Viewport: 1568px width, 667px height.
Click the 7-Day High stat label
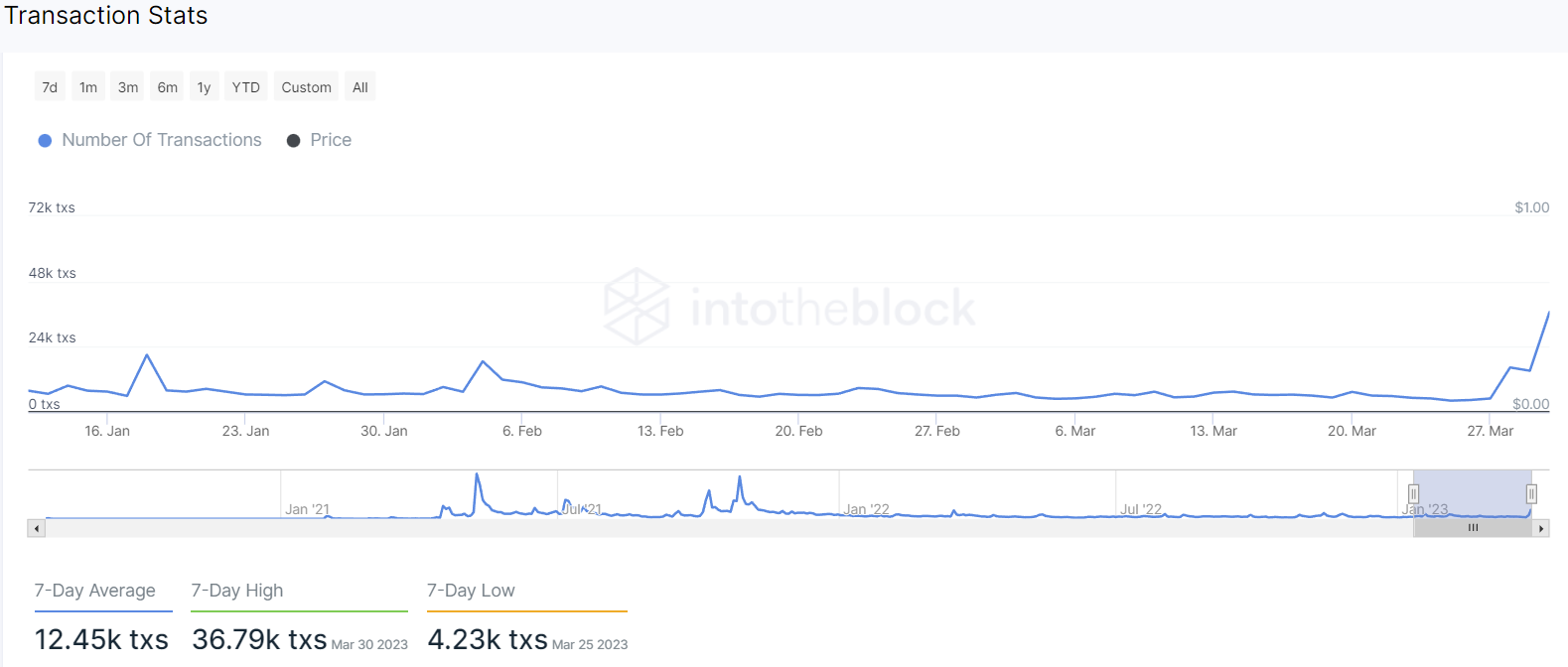237,591
